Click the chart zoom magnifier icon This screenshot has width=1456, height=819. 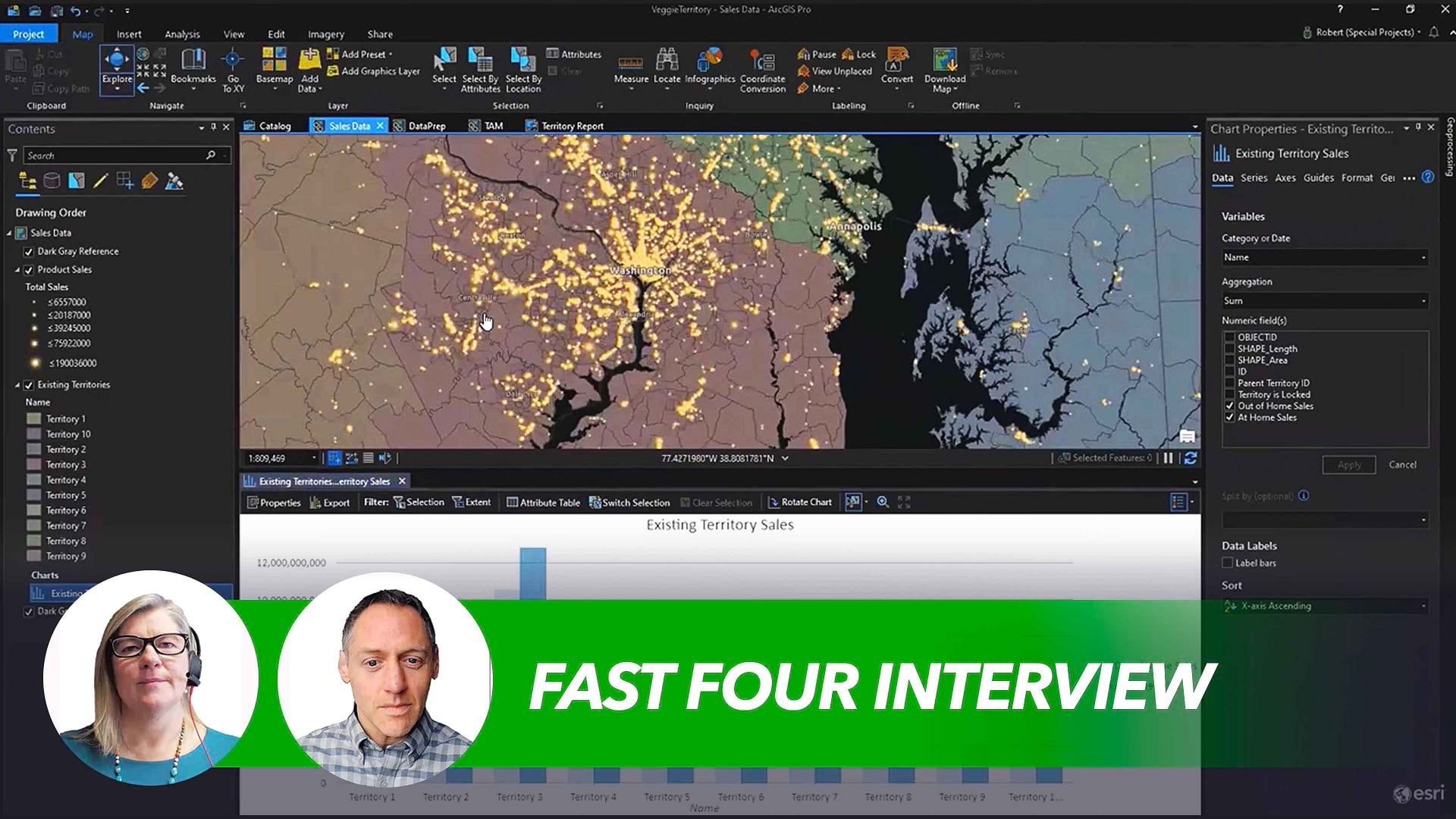pos(883,502)
